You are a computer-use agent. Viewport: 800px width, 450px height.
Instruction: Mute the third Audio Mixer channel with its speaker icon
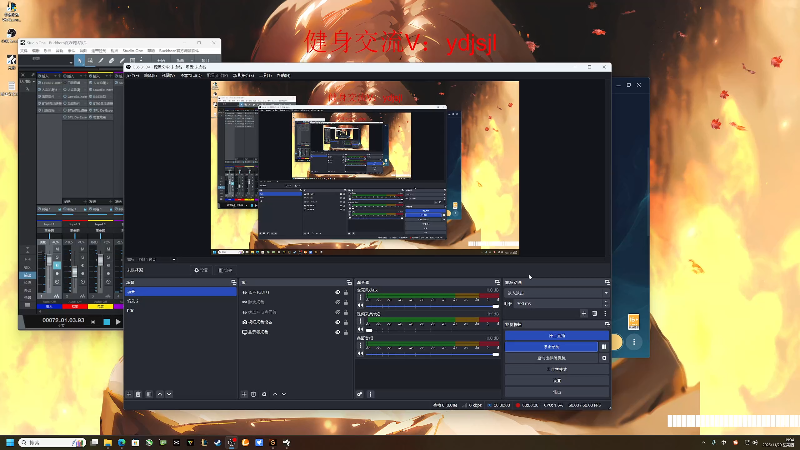pyautogui.click(x=361, y=354)
